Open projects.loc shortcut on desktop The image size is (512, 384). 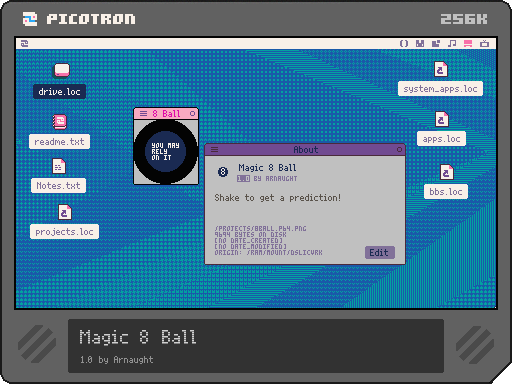pyautogui.click(x=65, y=212)
